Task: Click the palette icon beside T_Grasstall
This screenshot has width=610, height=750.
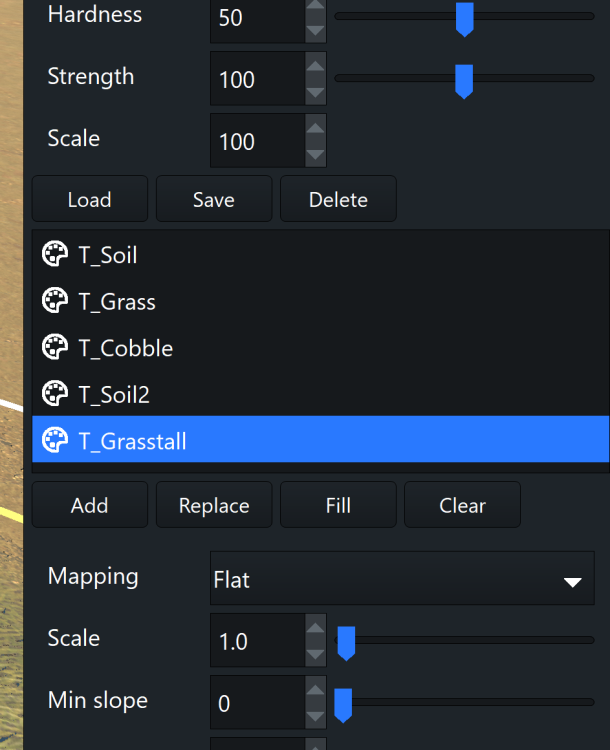Action: pos(54,440)
